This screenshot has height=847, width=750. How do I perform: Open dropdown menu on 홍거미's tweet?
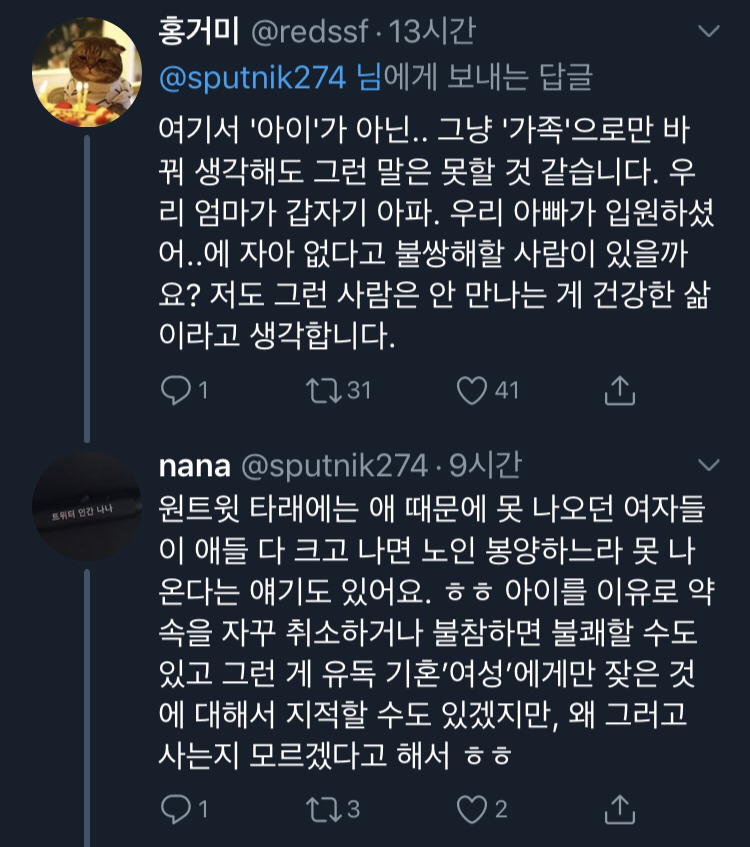pos(708,32)
